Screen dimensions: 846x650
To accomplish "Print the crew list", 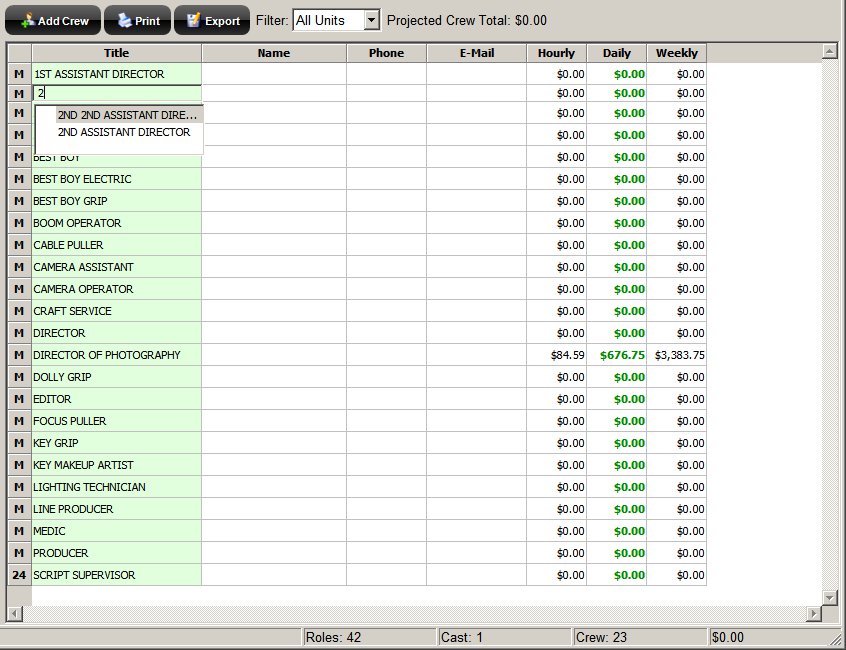I will [x=138, y=20].
